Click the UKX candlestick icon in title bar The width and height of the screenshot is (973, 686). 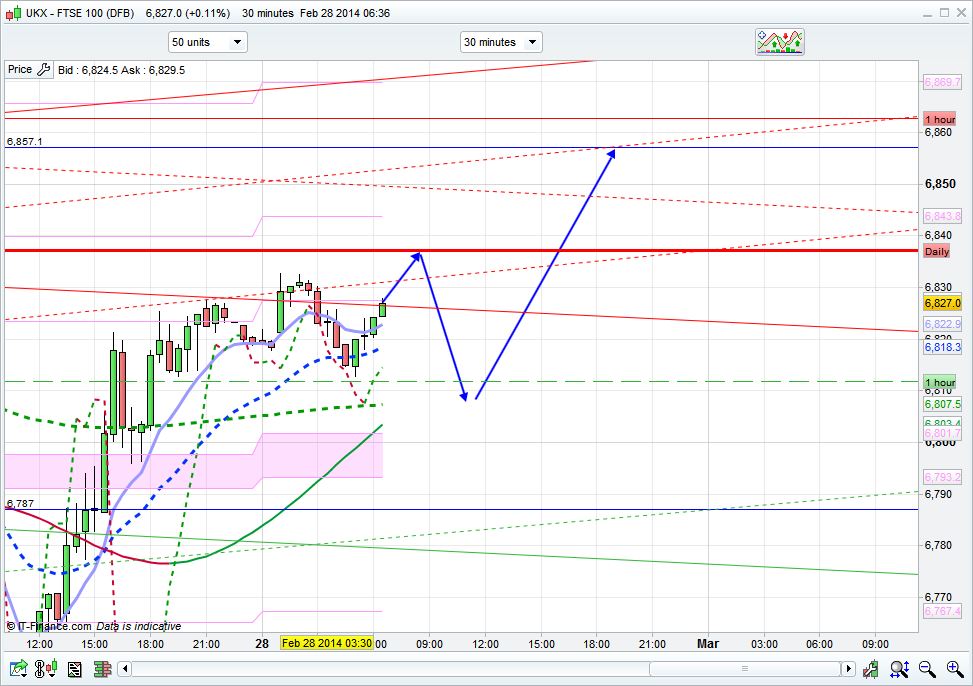pos(12,13)
